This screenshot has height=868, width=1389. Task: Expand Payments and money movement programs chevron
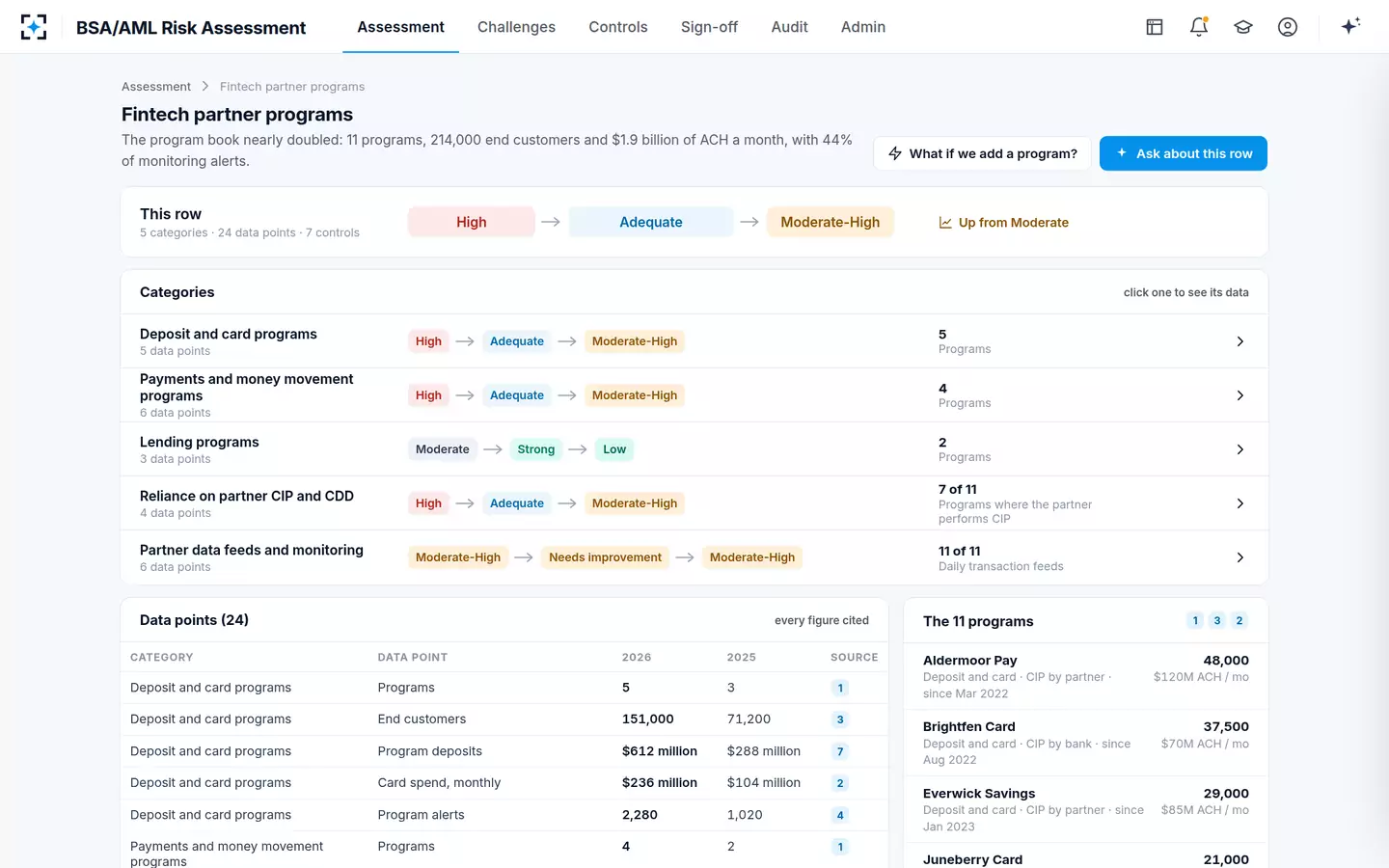pyautogui.click(x=1240, y=395)
